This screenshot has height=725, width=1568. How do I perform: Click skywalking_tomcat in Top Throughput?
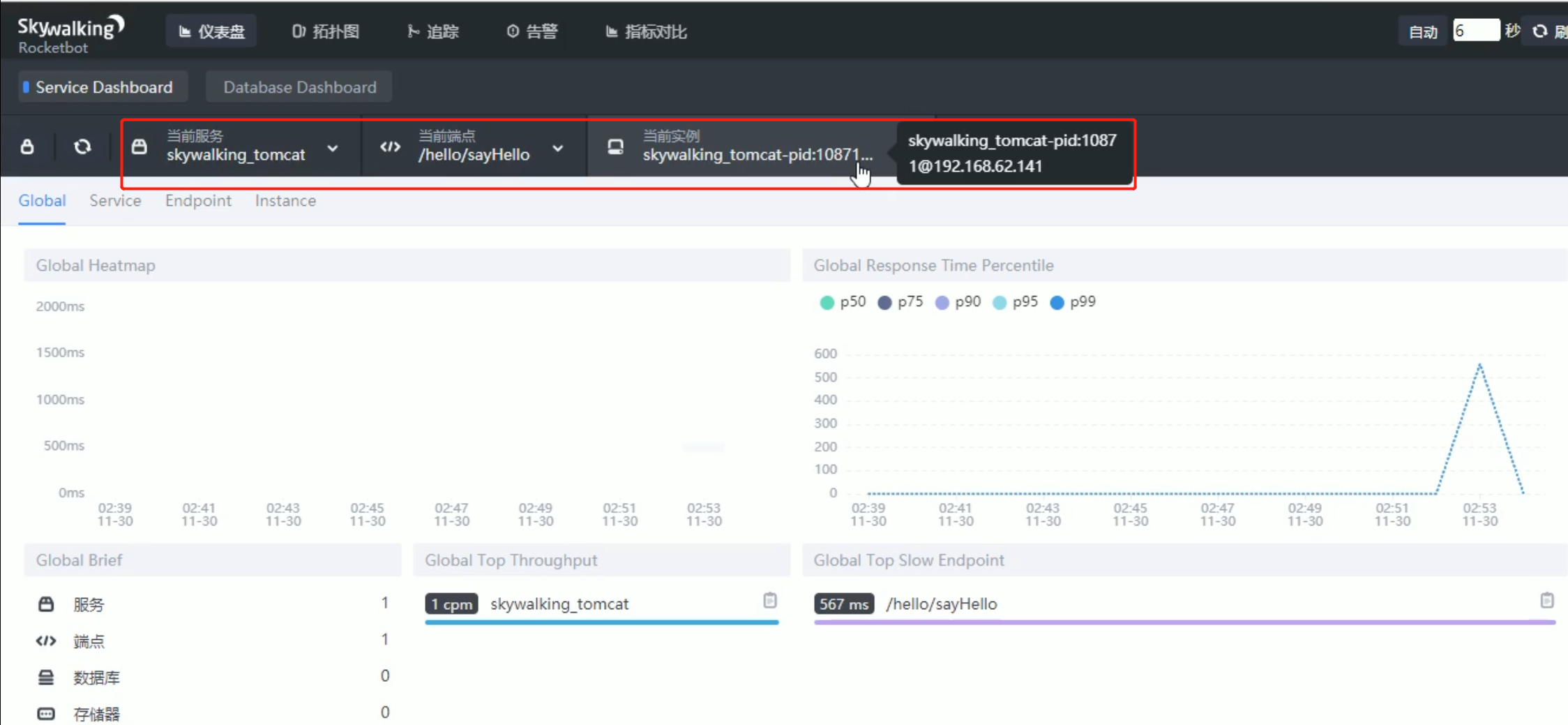[x=559, y=604]
